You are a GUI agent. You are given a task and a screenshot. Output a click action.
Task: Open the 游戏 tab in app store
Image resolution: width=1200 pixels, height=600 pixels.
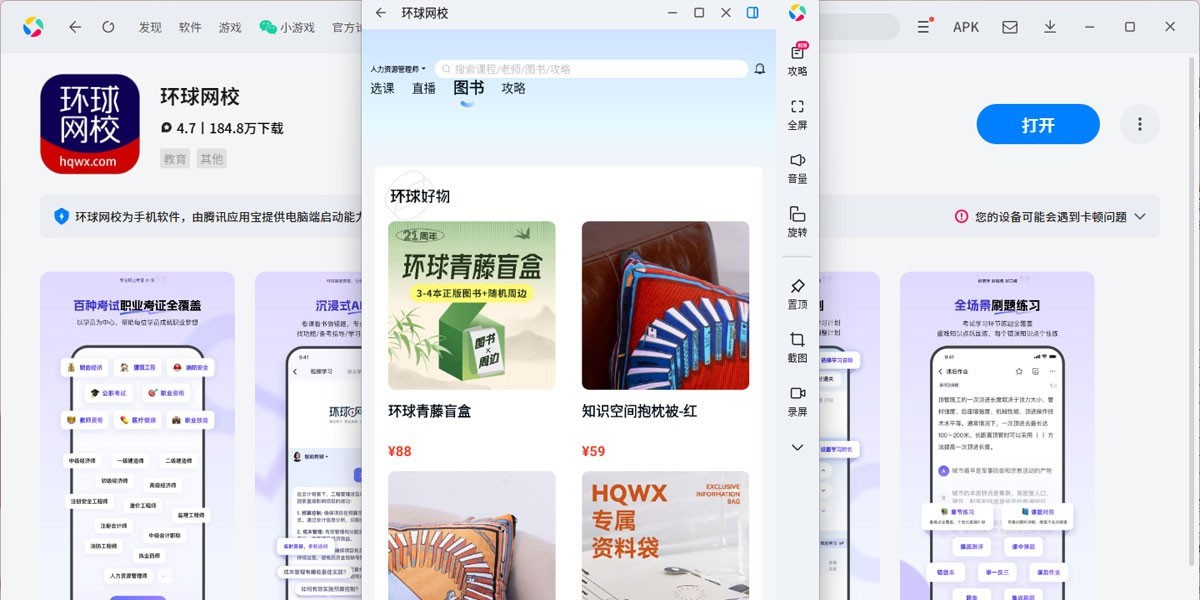click(x=230, y=27)
